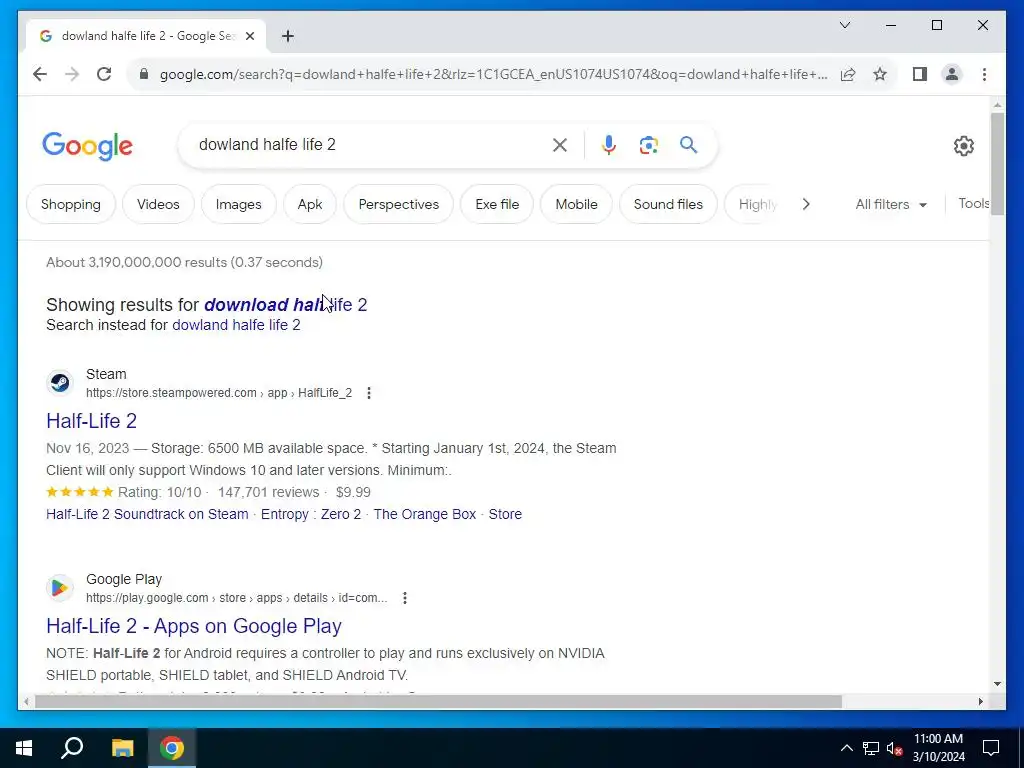Open the Tools option

click(973, 204)
